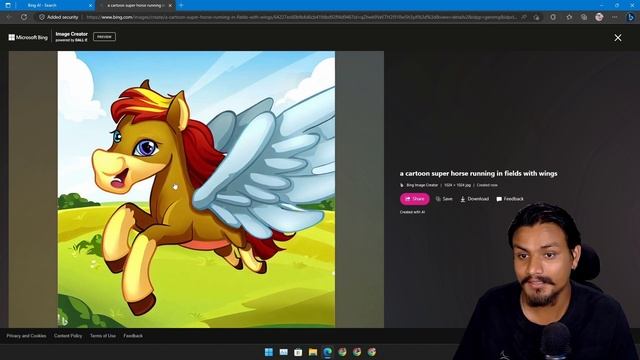Go back to the previous page
Screen dimensions: 640x360
(9, 17)
